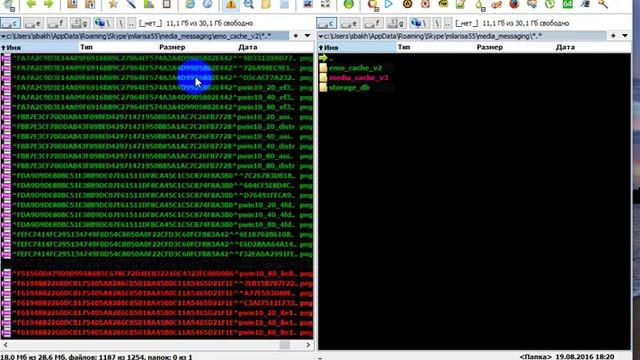
Task: Click left panel scrollbar left arrow
Action: point(6,345)
